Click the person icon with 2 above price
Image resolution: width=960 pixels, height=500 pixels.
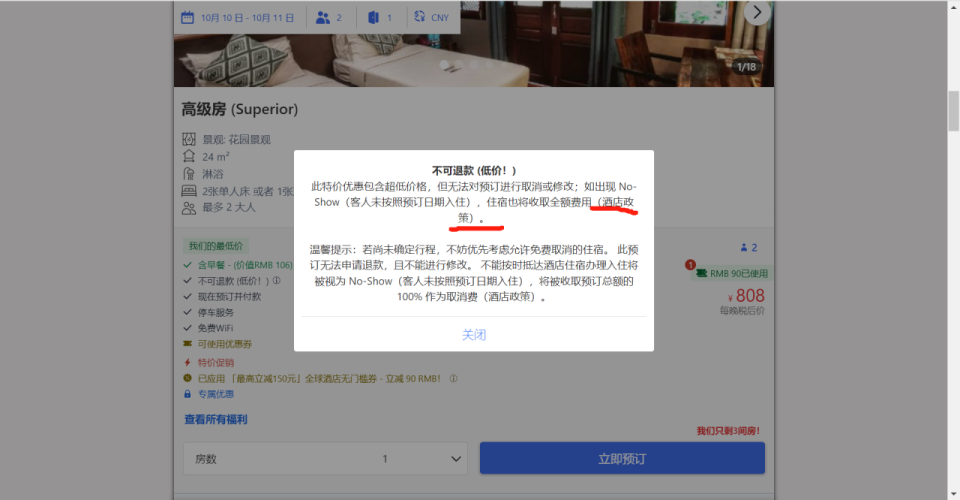click(x=749, y=247)
